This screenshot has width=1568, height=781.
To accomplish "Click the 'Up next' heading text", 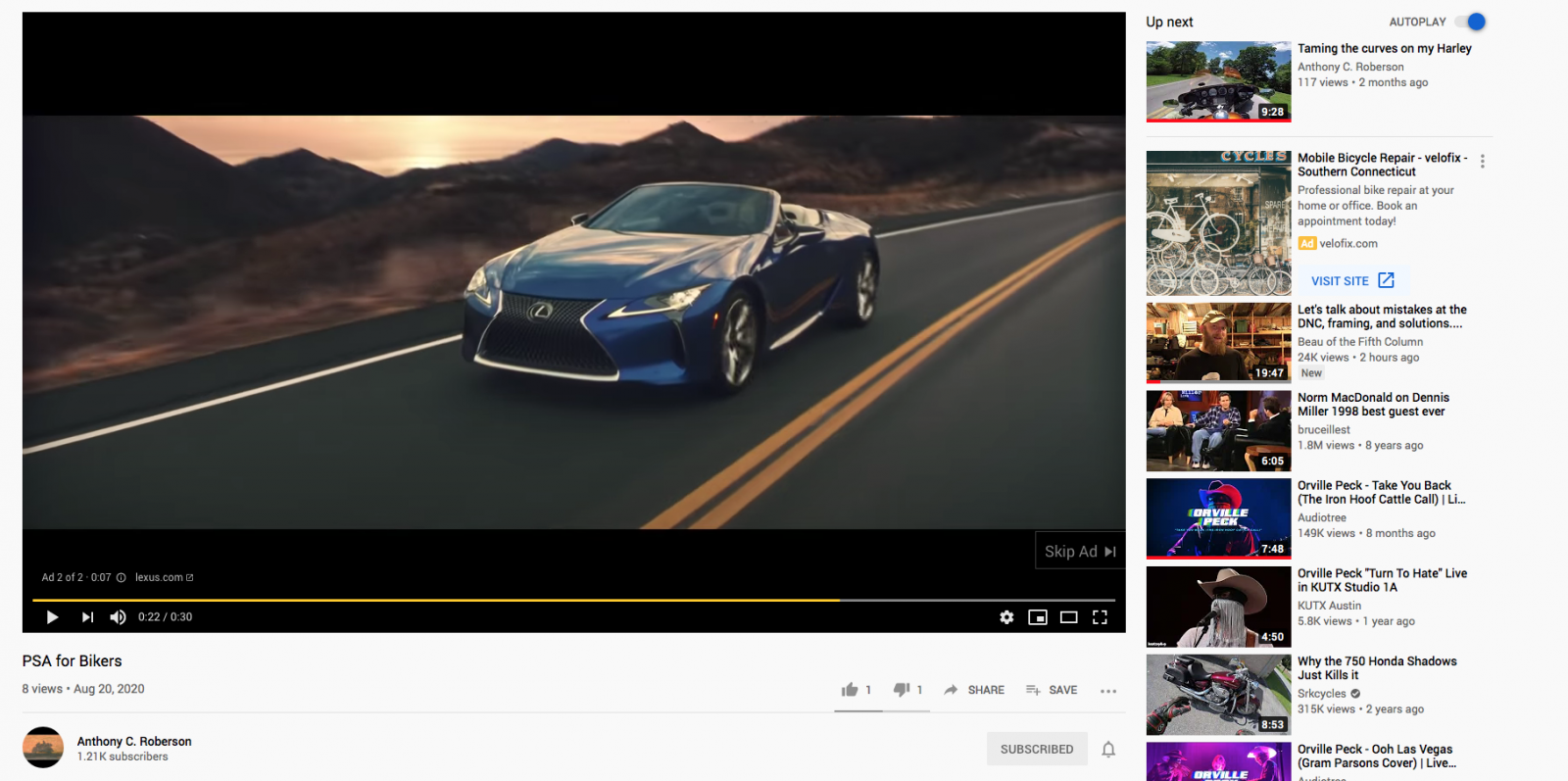I will (x=1169, y=22).
